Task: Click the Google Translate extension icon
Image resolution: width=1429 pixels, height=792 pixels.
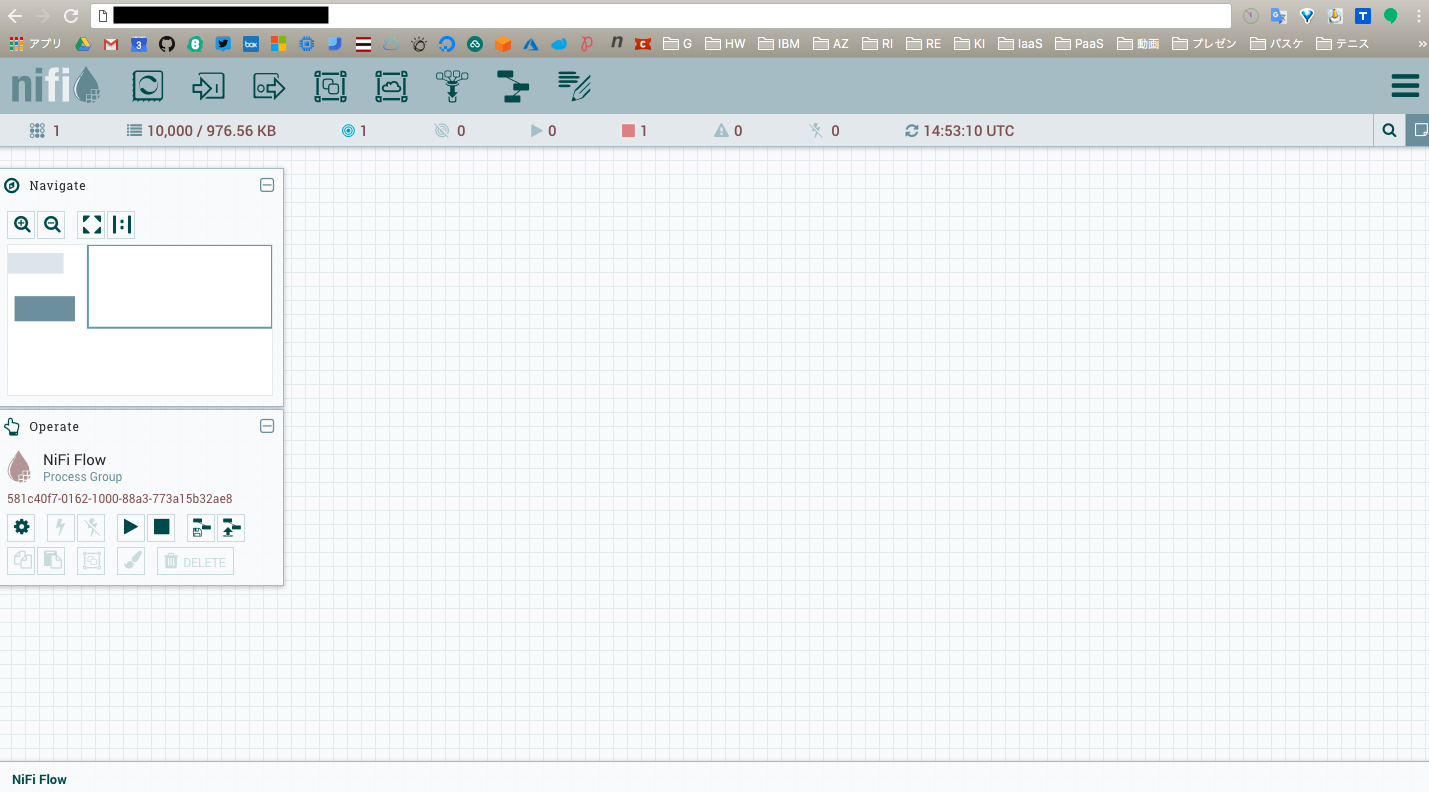Action: 1278,15
